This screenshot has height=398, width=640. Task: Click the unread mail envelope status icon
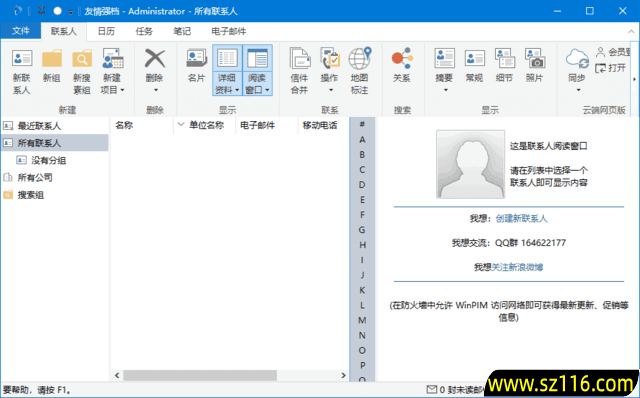pos(431,389)
